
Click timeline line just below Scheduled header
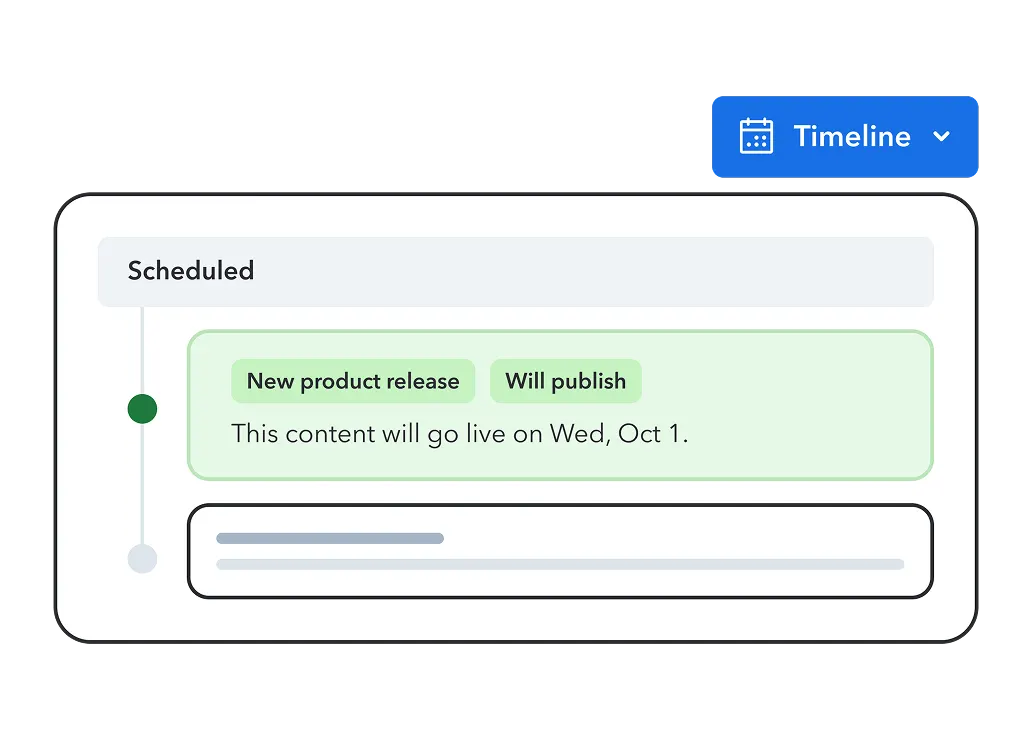pyautogui.click(x=142, y=330)
